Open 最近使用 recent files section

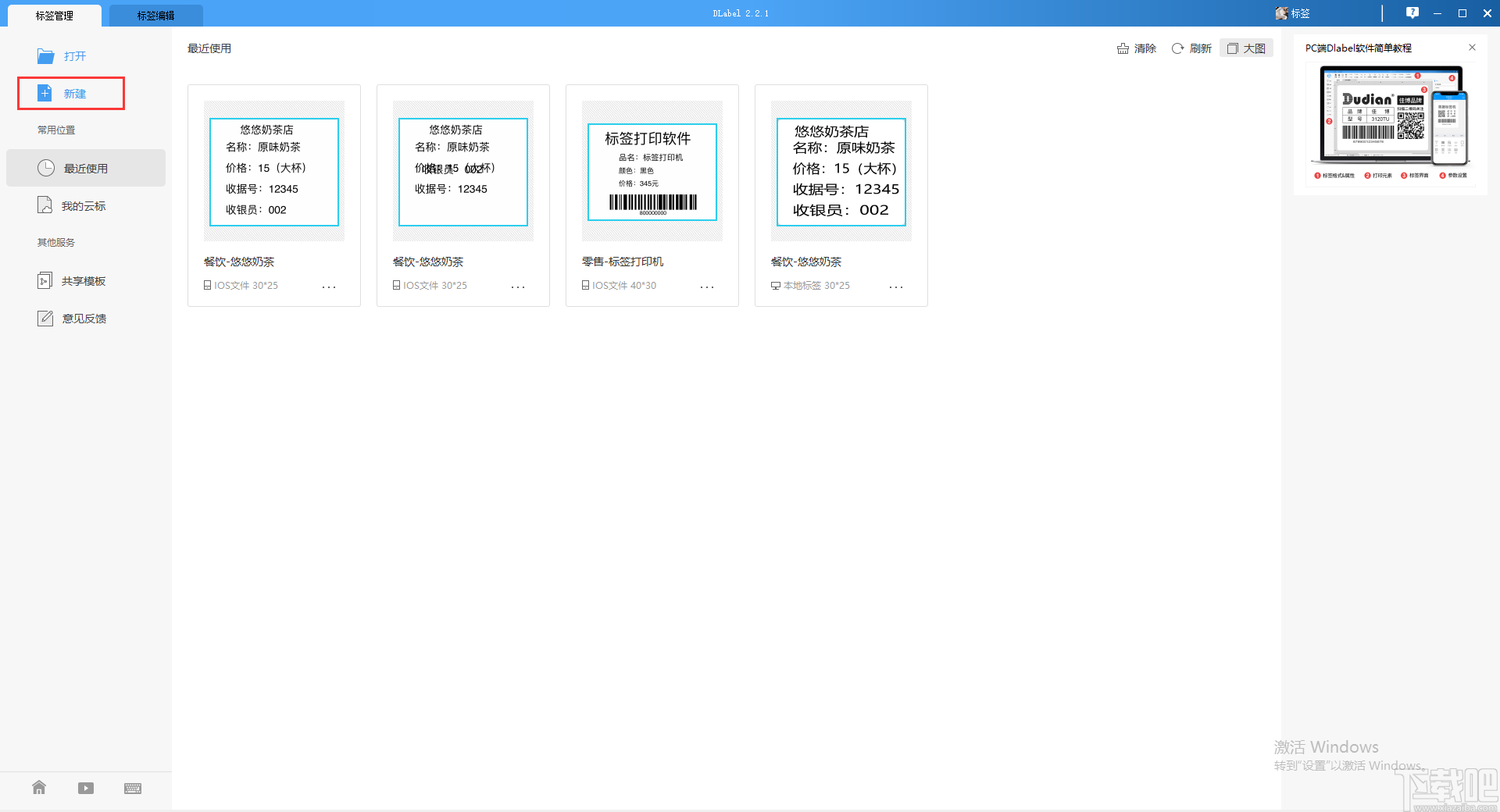(x=84, y=168)
